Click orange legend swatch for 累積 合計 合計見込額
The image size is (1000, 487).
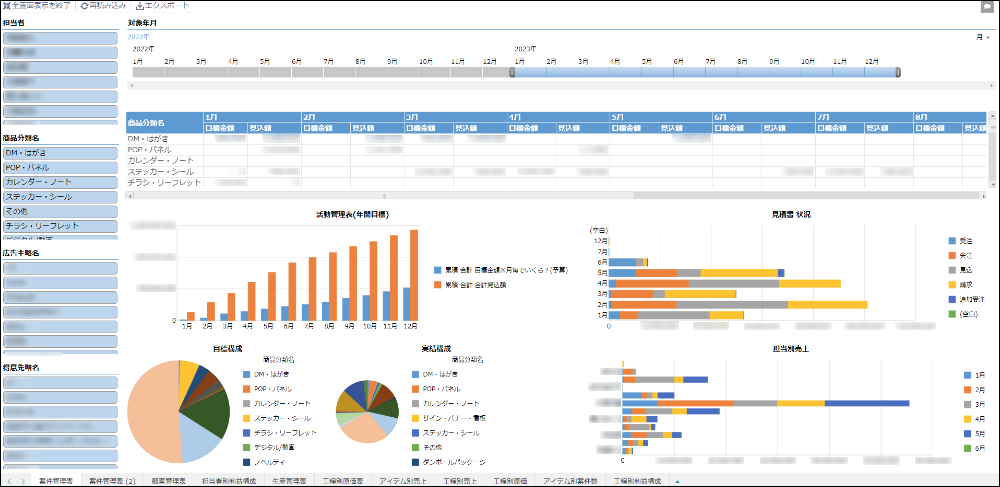coord(437,285)
